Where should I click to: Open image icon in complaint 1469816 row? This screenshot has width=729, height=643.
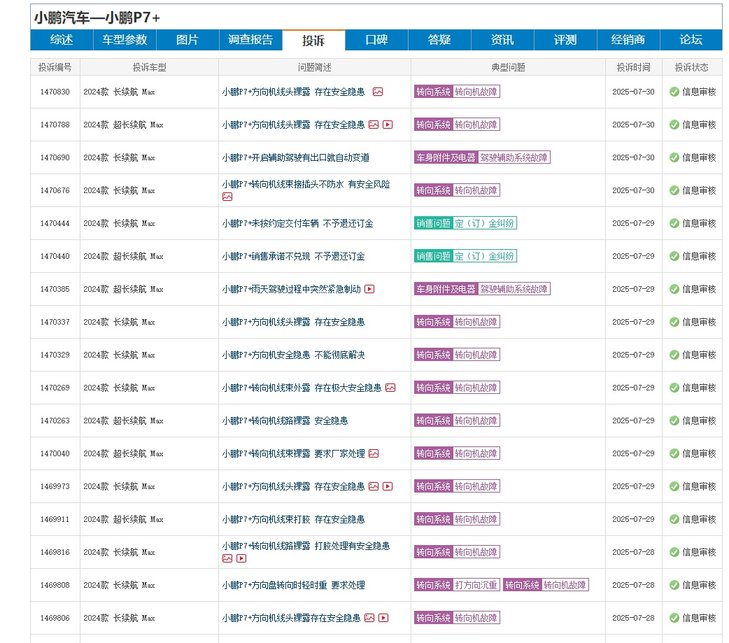coord(227,558)
